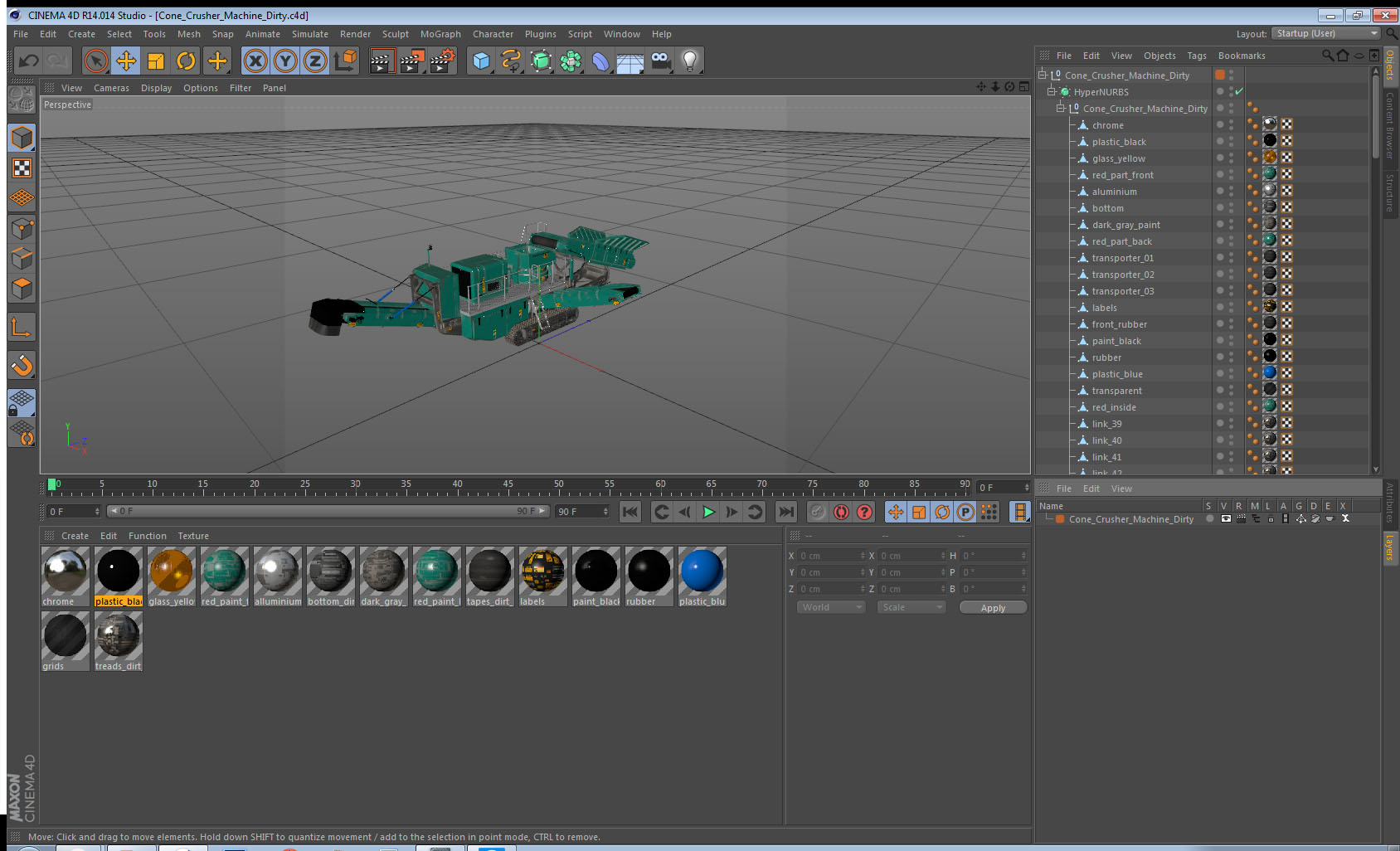Go to start of animation

(x=630, y=512)
